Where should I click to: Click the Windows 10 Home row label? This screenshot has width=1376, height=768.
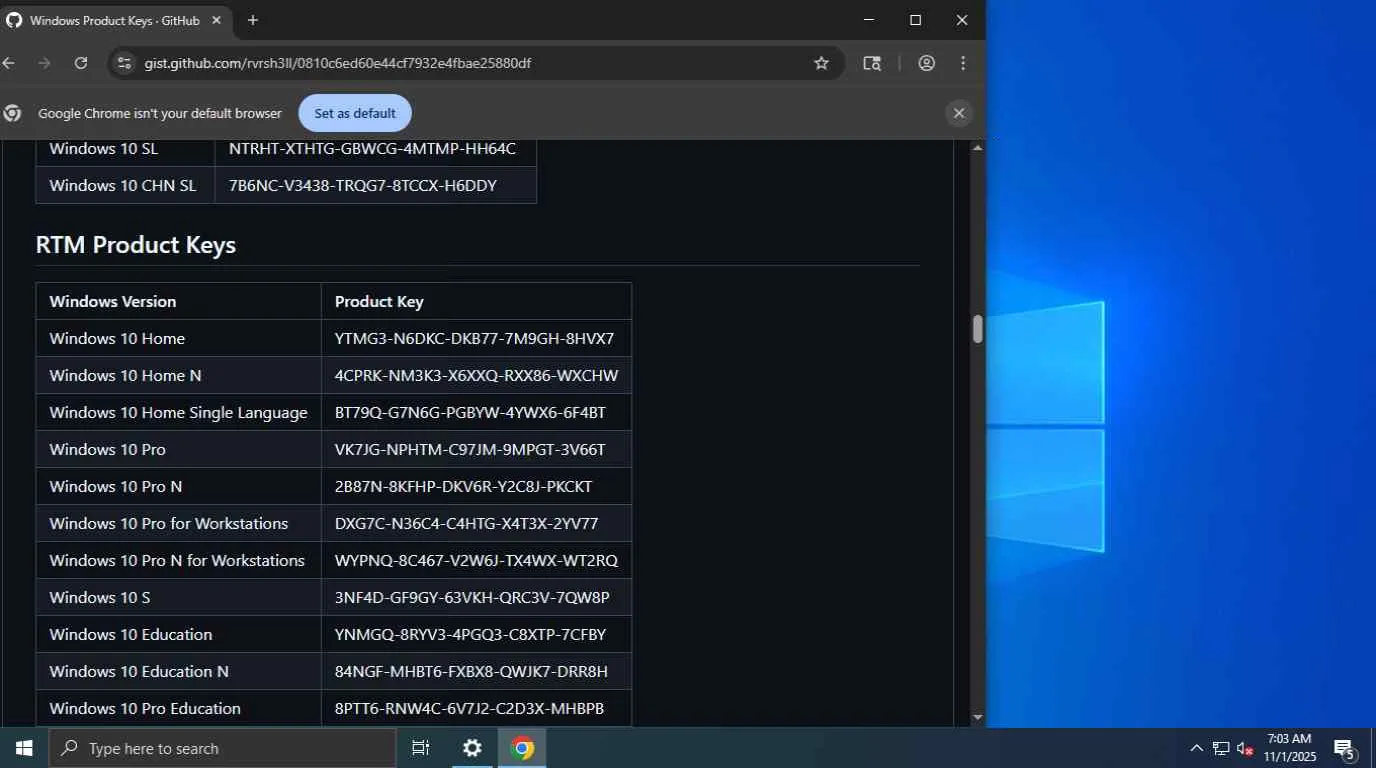pyautogui.click(x=117, y=338)
